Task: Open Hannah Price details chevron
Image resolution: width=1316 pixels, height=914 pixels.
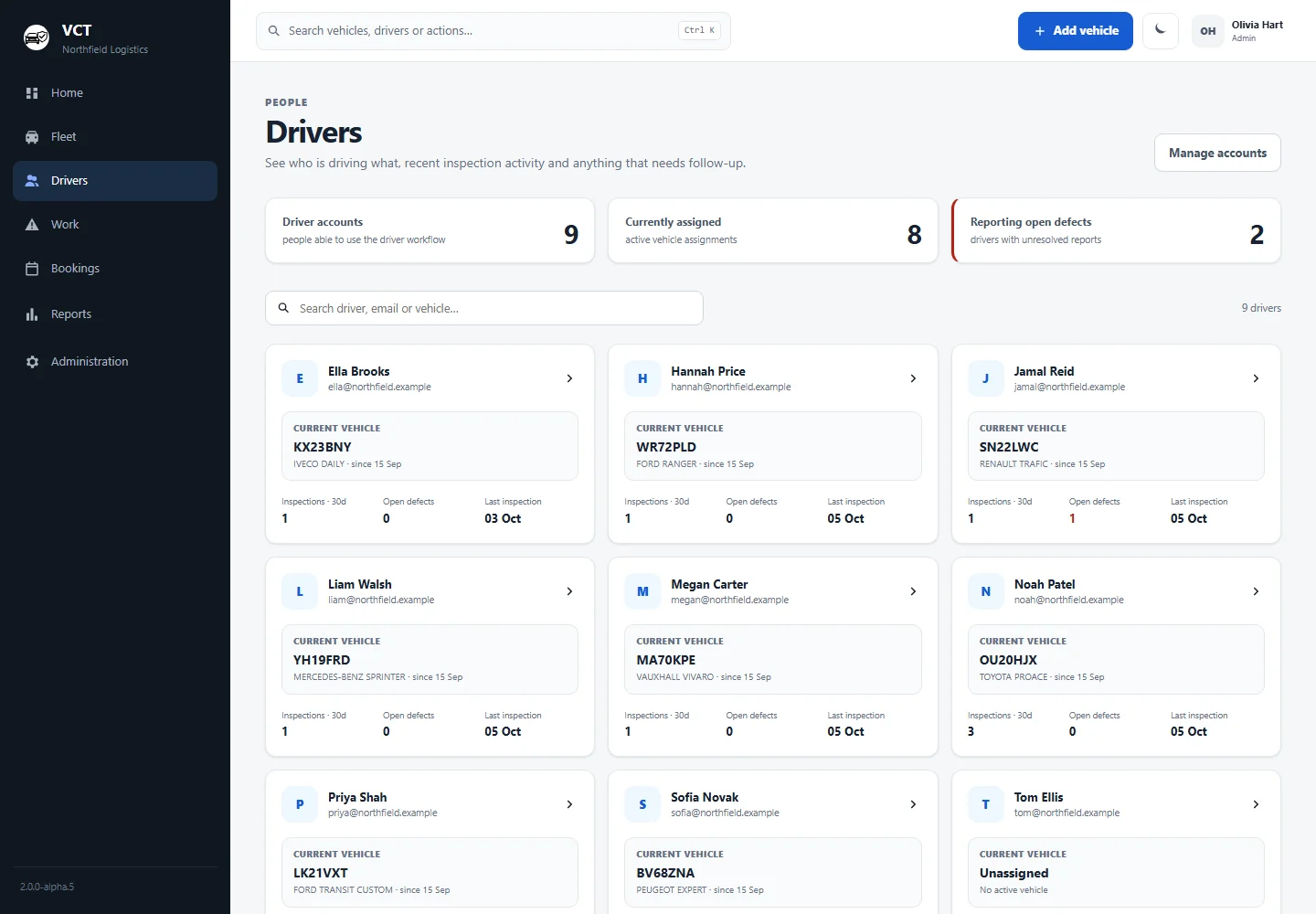Action: (913, 378)
